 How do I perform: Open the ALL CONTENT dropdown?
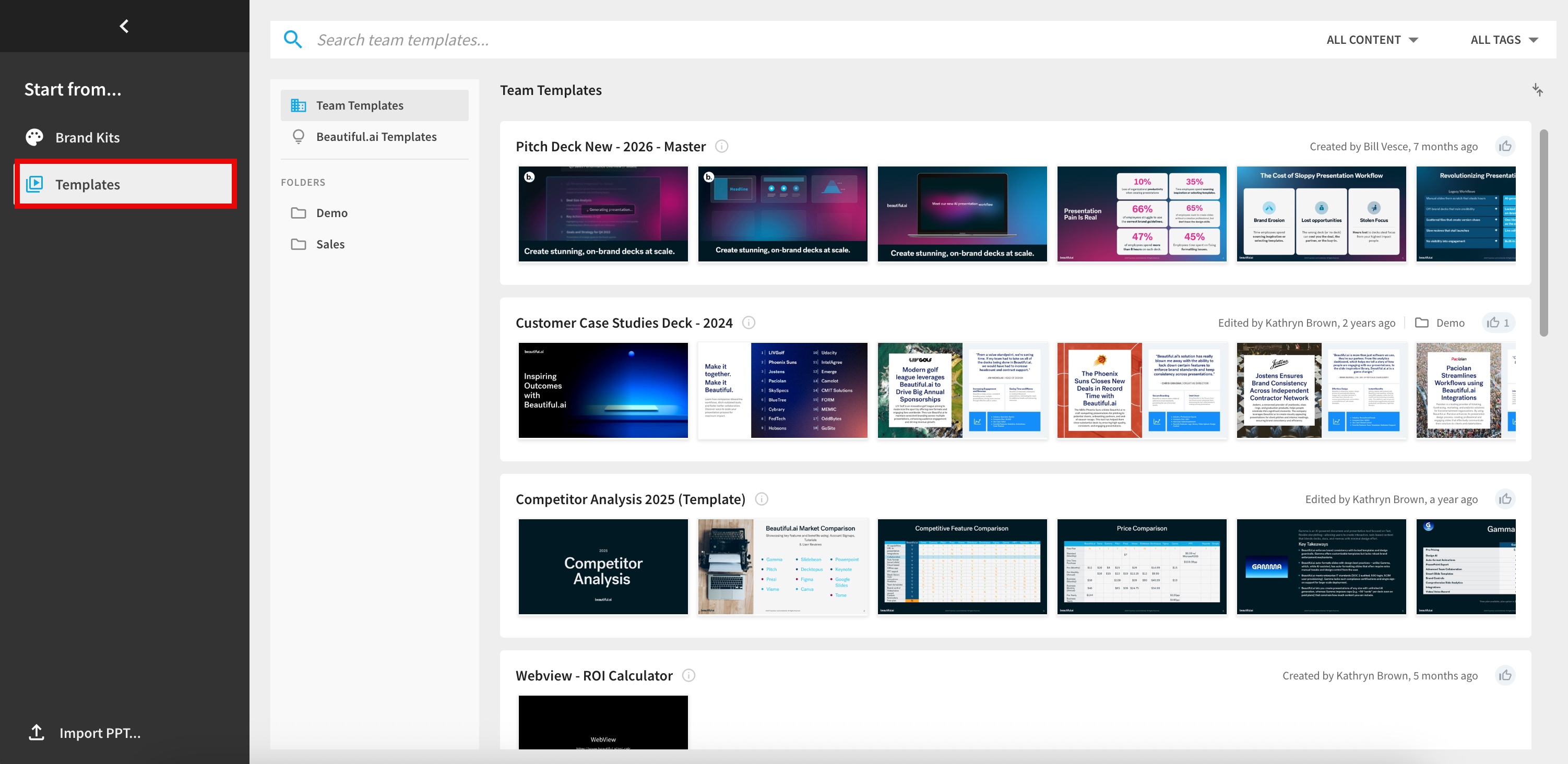tap(1372, 40)
